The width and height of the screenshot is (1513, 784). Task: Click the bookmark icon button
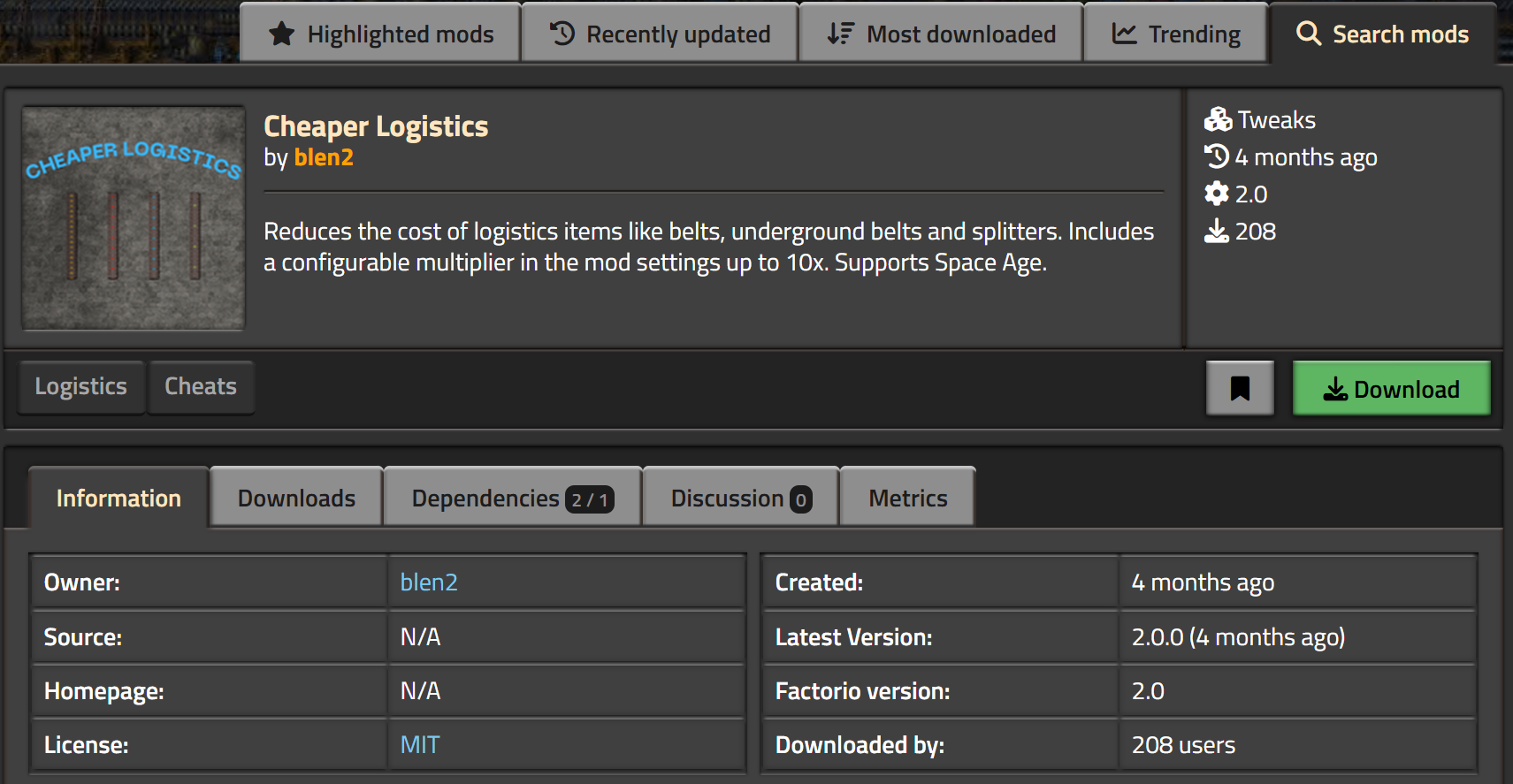[1240, 388]
